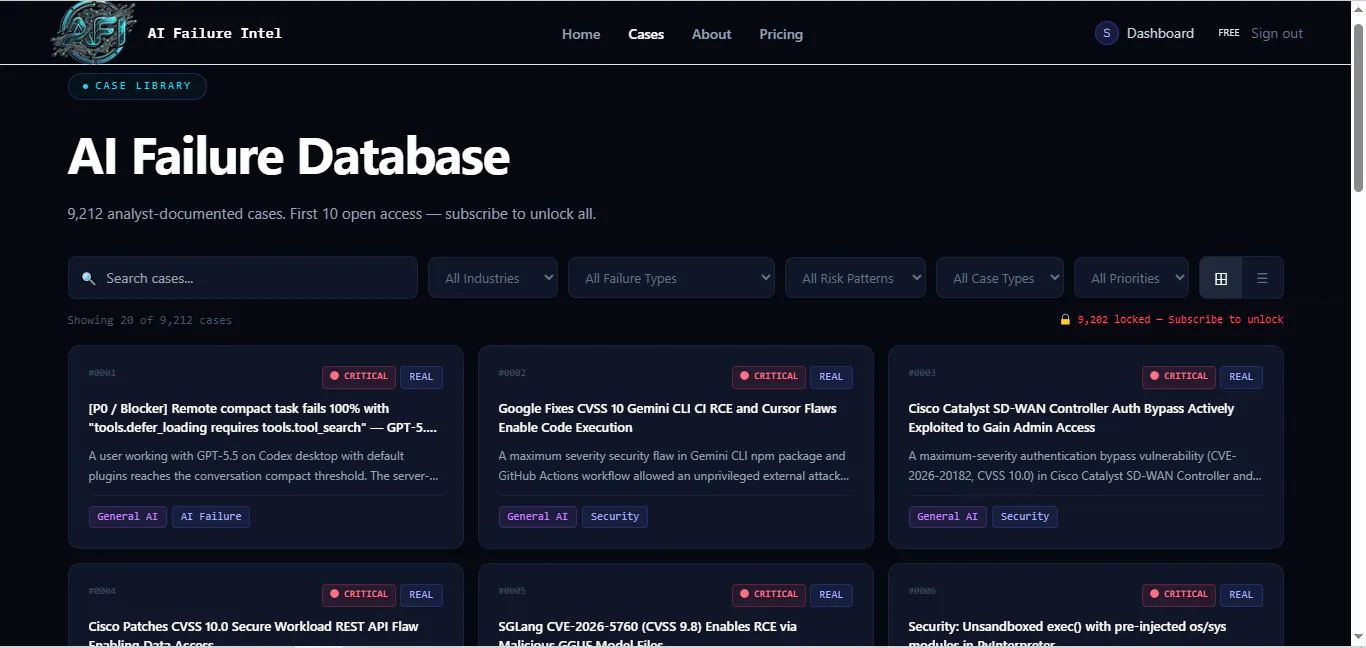
Task: Open the All Industries dropdown
Action: [493, 278]
